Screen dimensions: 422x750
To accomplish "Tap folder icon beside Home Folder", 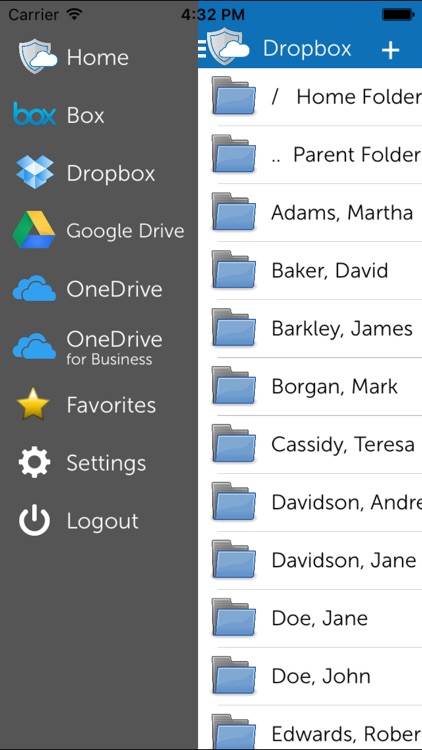I will [x=234, y=96].
